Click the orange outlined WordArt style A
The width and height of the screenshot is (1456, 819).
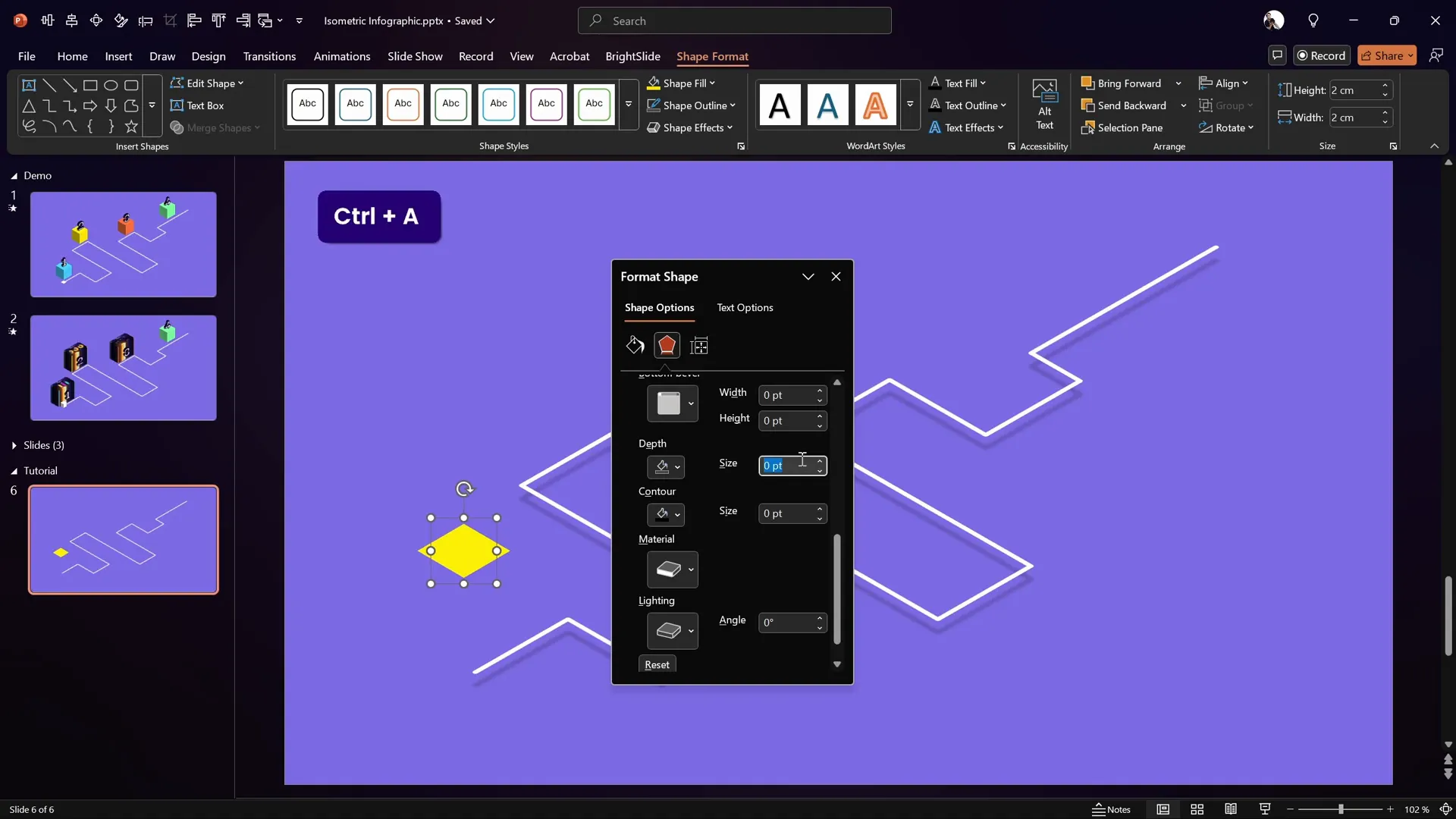pos(875,105)
